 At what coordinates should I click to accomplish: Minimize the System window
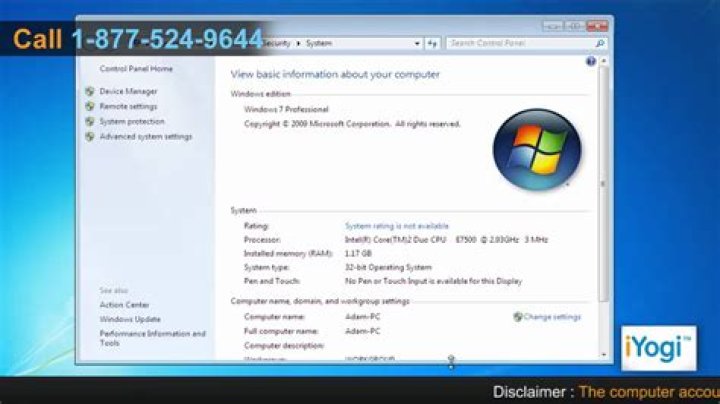click(551, 26)
